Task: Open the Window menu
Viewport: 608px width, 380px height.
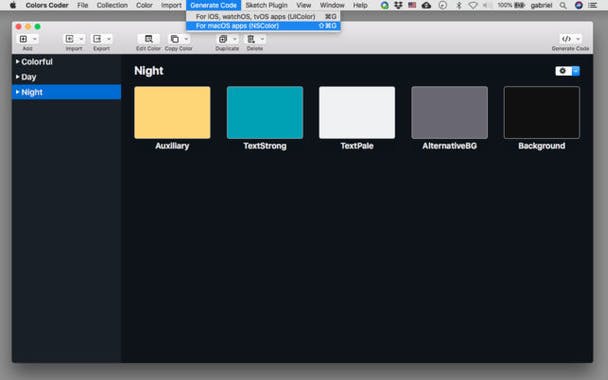Action: (x=332, y=5)
